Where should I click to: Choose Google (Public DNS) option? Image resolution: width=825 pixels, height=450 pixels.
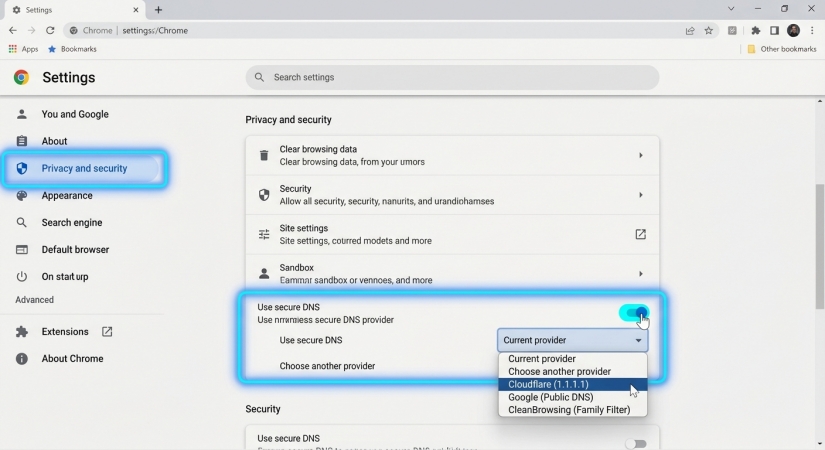[572, 397]
